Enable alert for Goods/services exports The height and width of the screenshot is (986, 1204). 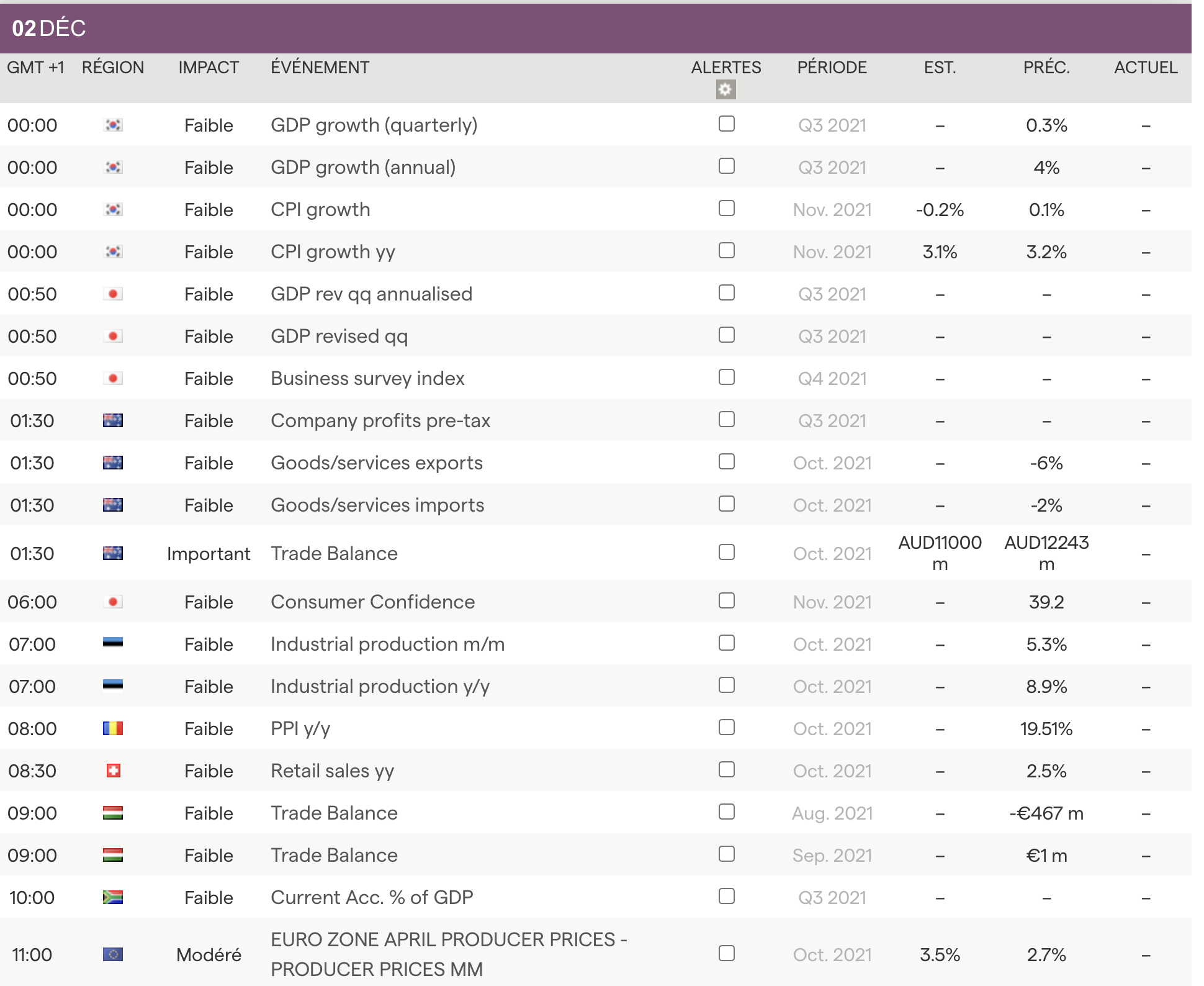[726, 462]
